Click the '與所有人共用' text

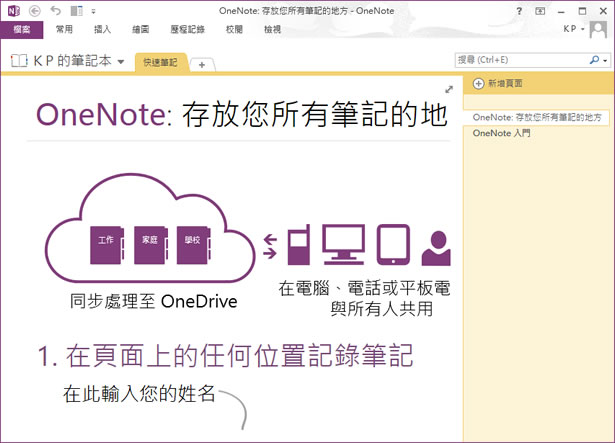[382, 309]
